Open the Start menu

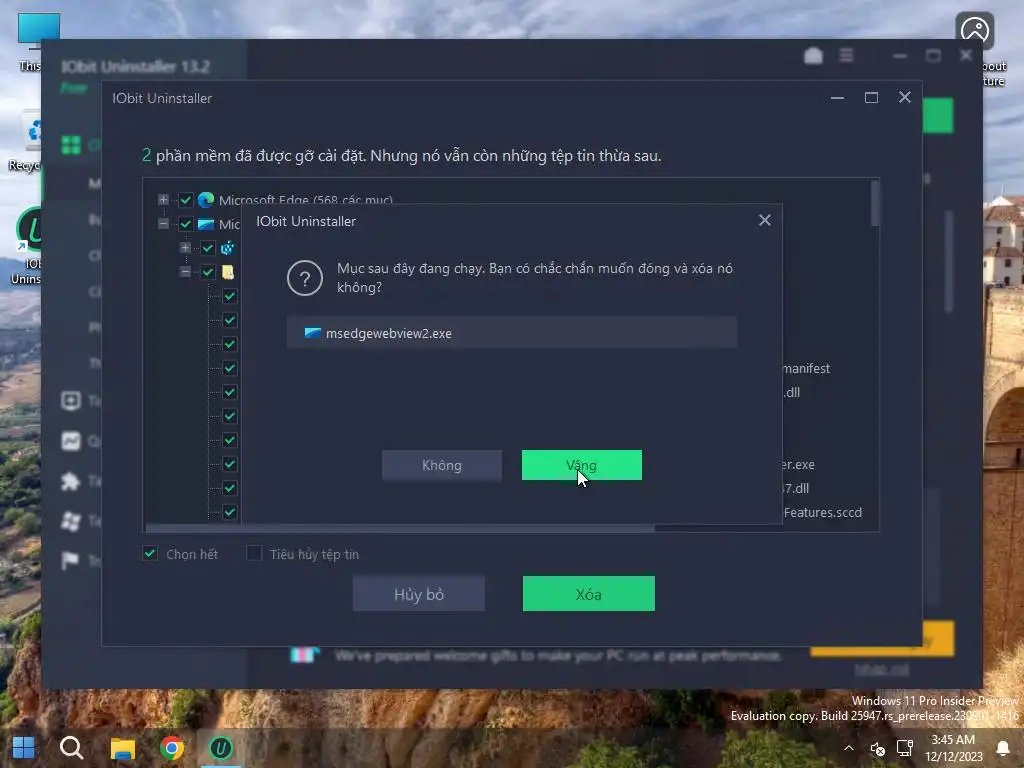(x=24, y=748)
